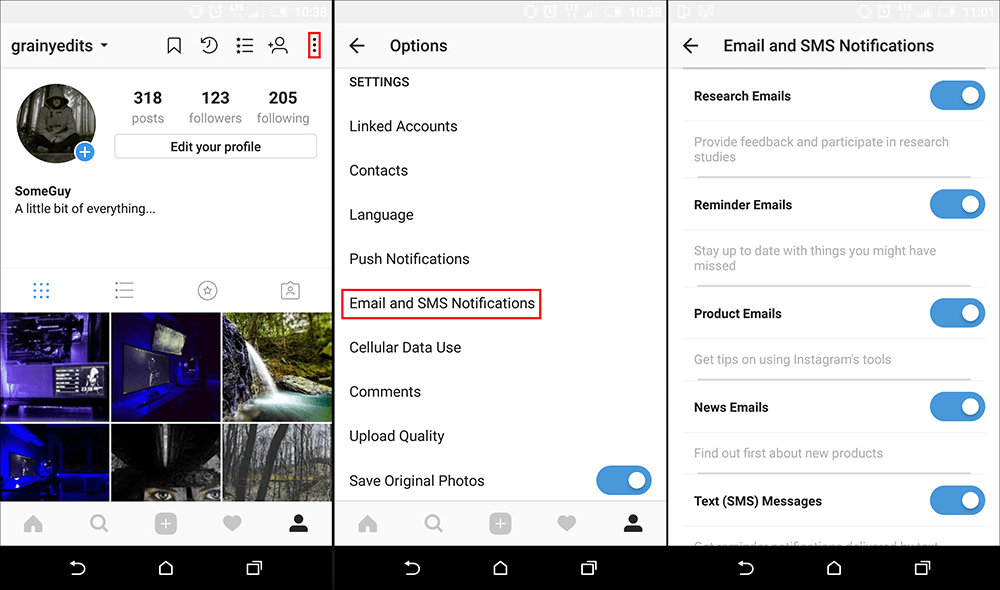Open forest trees photo thumbnail
The height and width of the screenshot is (590, 1000).
(x=277, y=462)
